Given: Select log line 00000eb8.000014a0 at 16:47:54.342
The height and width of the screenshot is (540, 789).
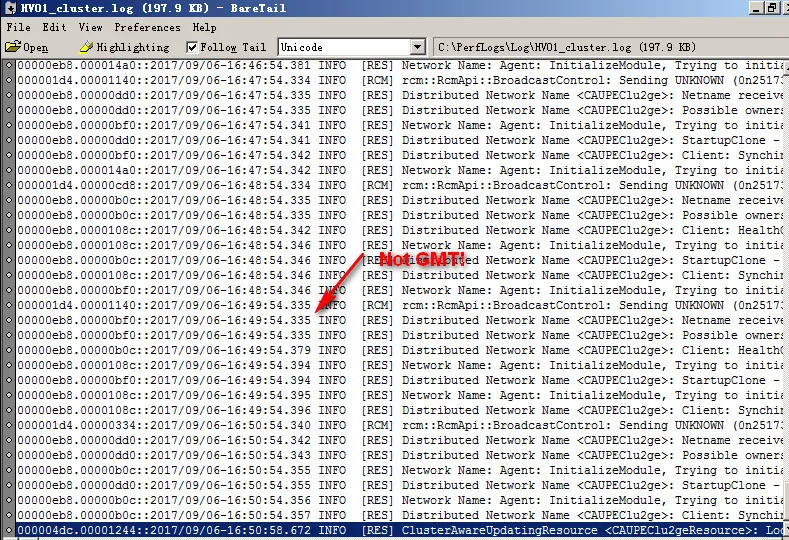Looking at the screenshot, I should point(400,170).
